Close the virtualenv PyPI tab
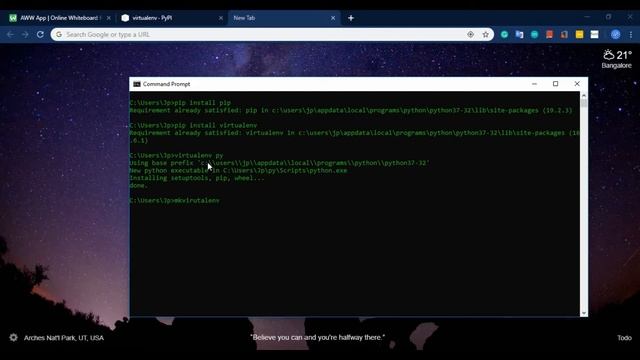Screen dimensions: 640x360 point(221,18)
